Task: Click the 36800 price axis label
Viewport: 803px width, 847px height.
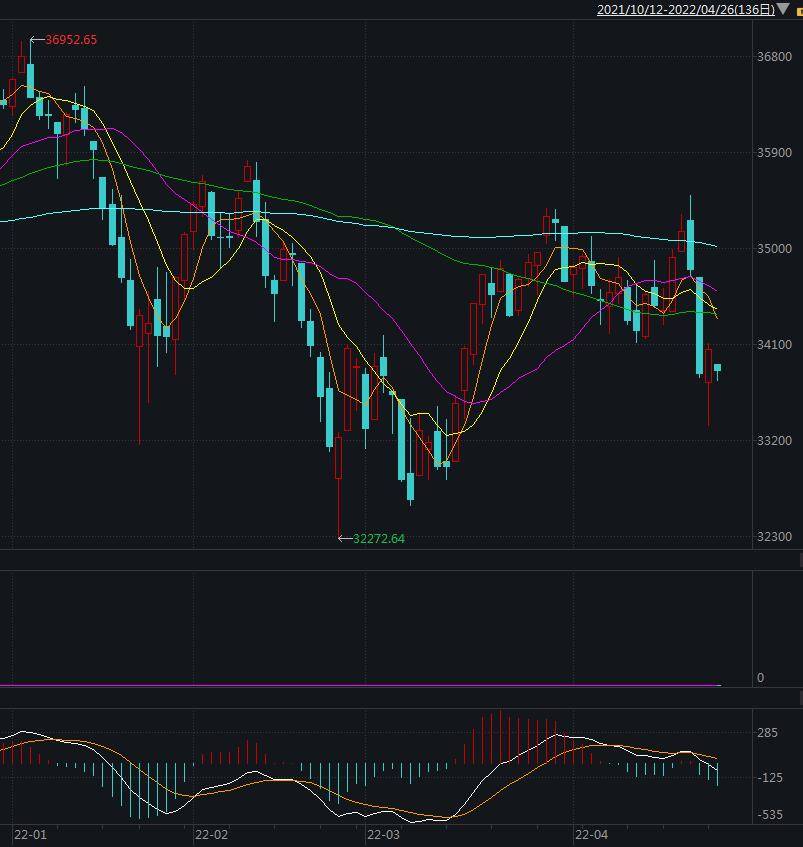Action: (774, 58)
